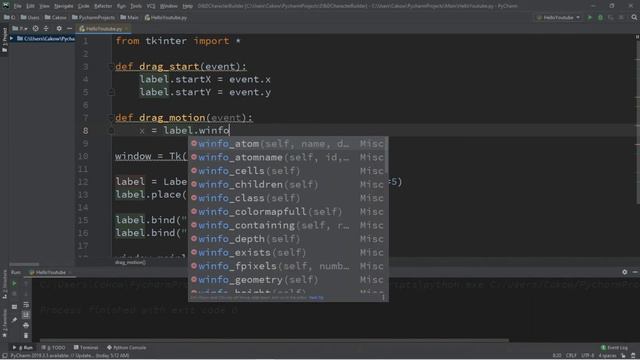Open the Project view dropdown

tap(20, 29)
